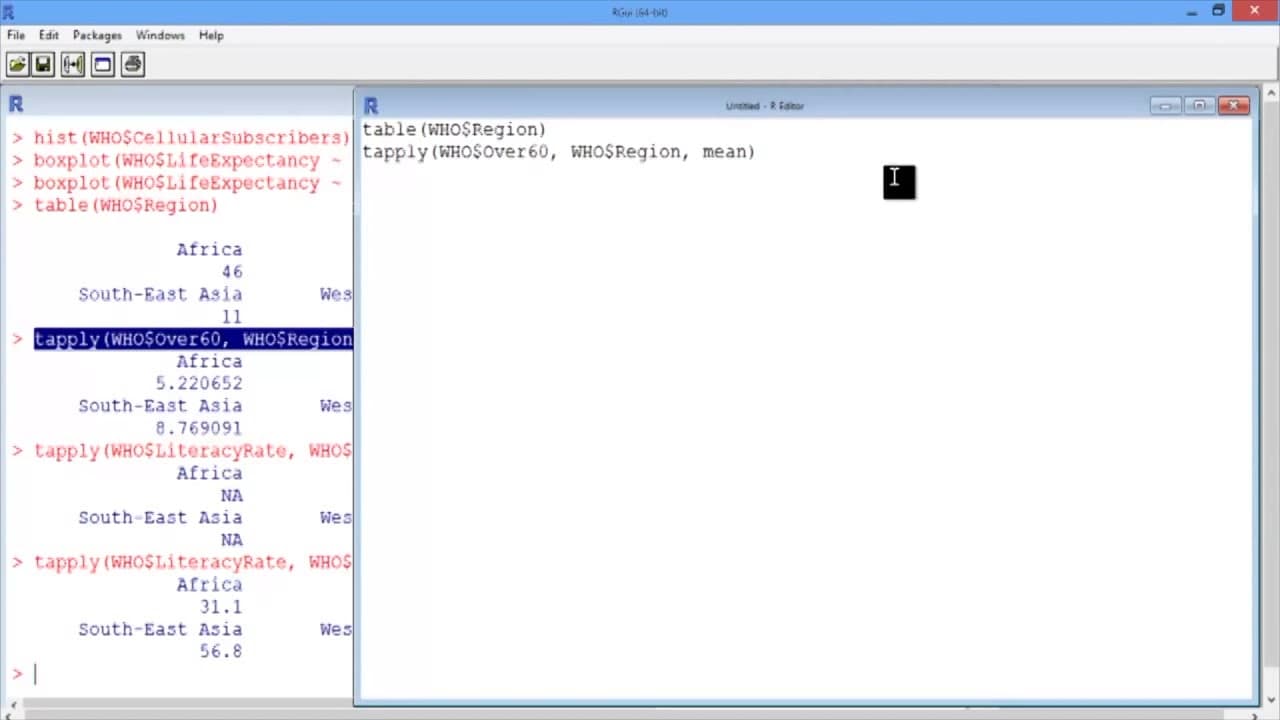Click highlighted console line 'tapply(WHO$Over60, WHO$Region'
The width and height of the screenshot is (1280, 720).
tap(193, 339)
